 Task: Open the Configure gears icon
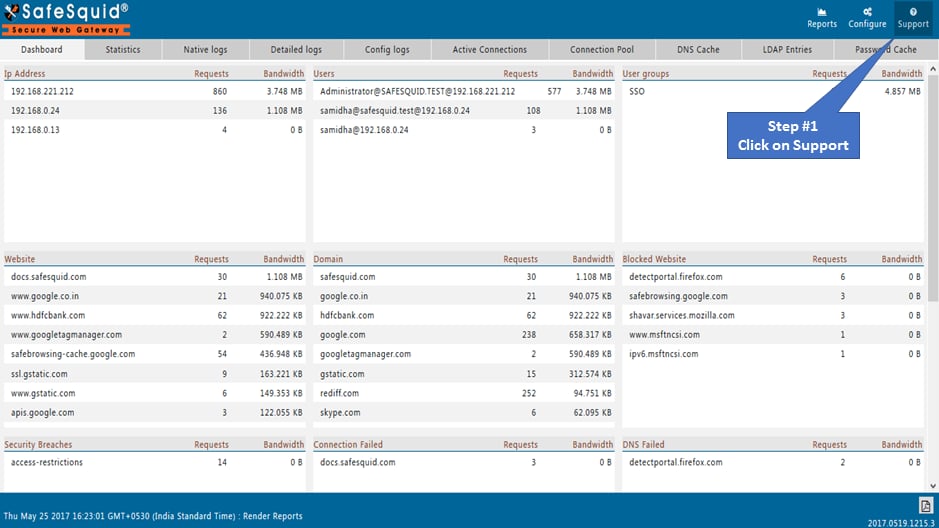tap(867, 12)
